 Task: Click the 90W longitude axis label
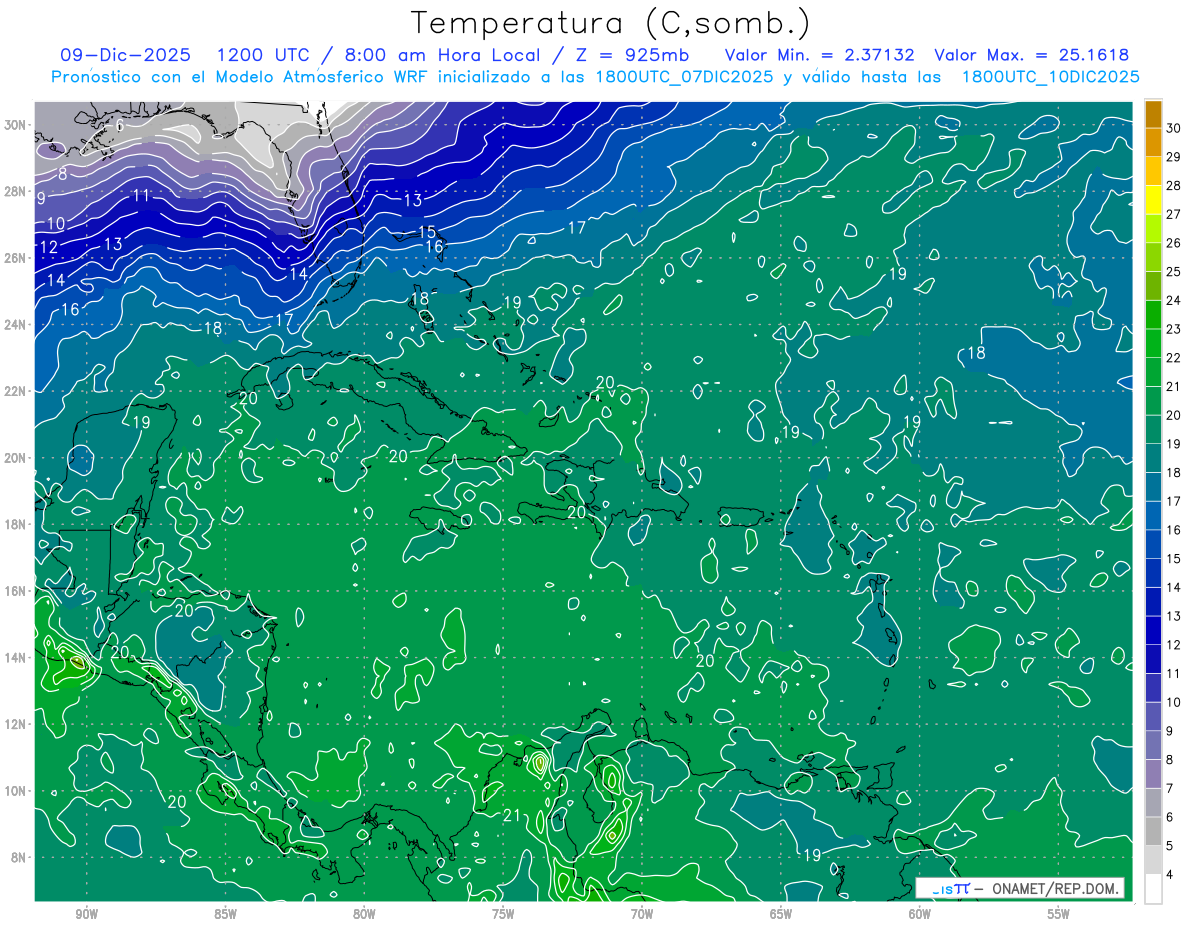86,914
